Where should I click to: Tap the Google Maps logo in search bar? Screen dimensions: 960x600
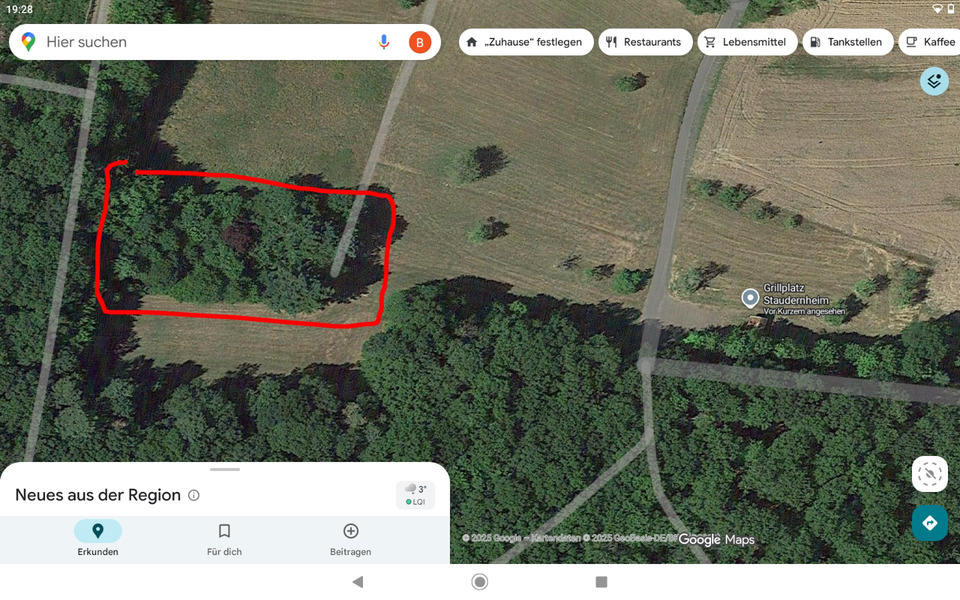click(28, 42)
